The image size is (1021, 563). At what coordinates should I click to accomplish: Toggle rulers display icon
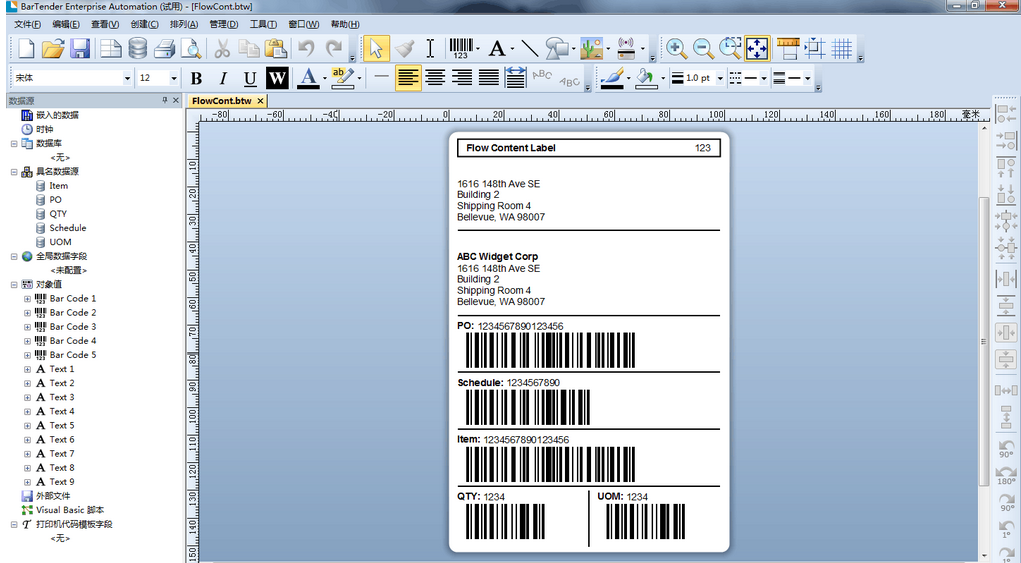point(788,49)
